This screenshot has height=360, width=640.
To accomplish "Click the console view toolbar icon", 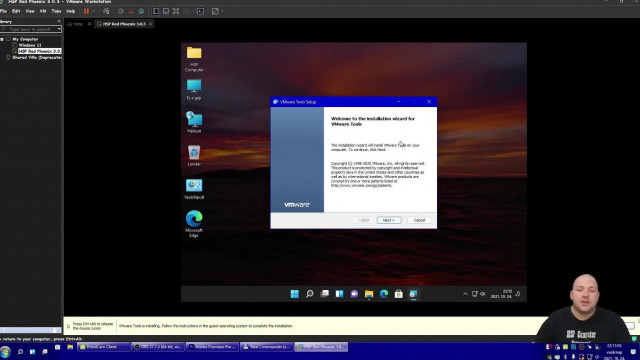I will click(x=200, y=11).
